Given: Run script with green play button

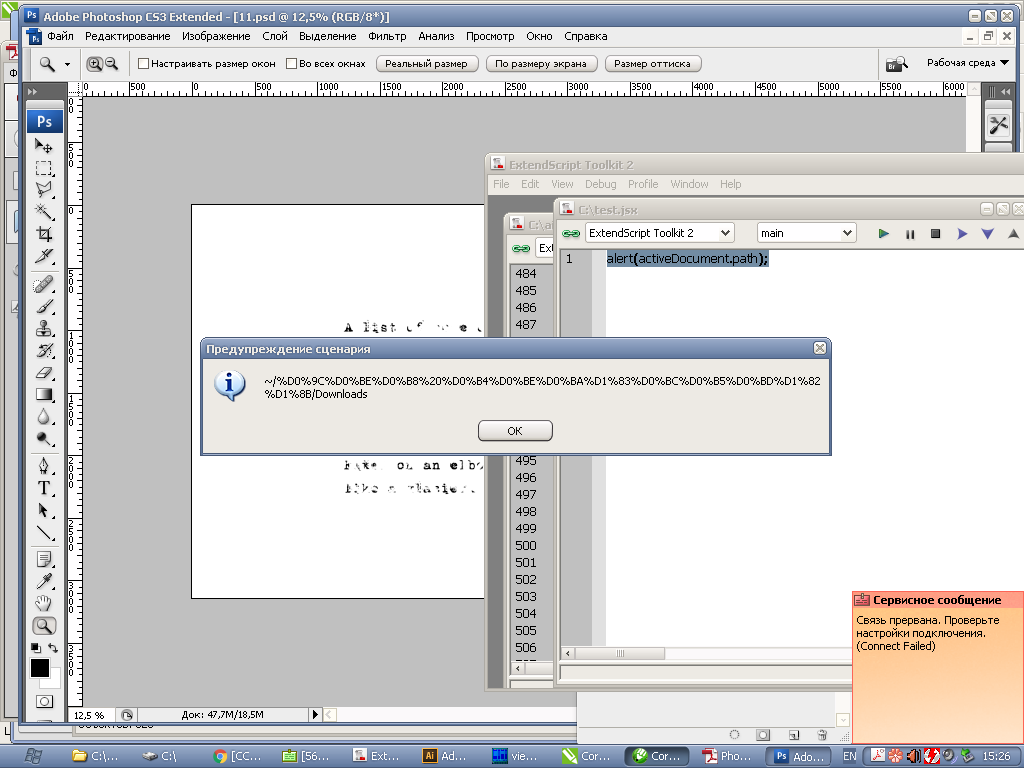Looking at the screenshot, I should pos(884,233).
